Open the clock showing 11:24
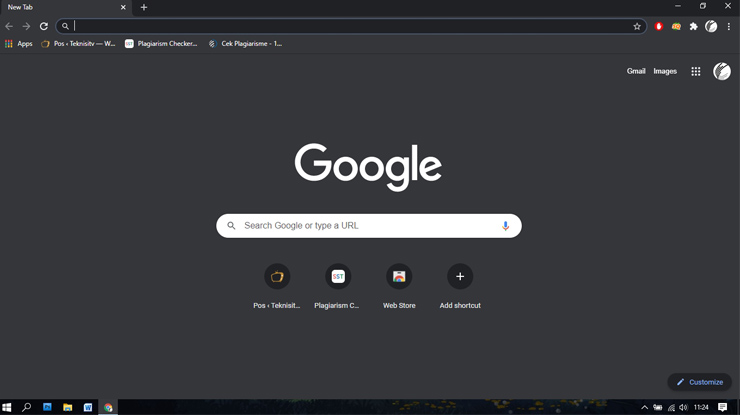 click(701, 407)
